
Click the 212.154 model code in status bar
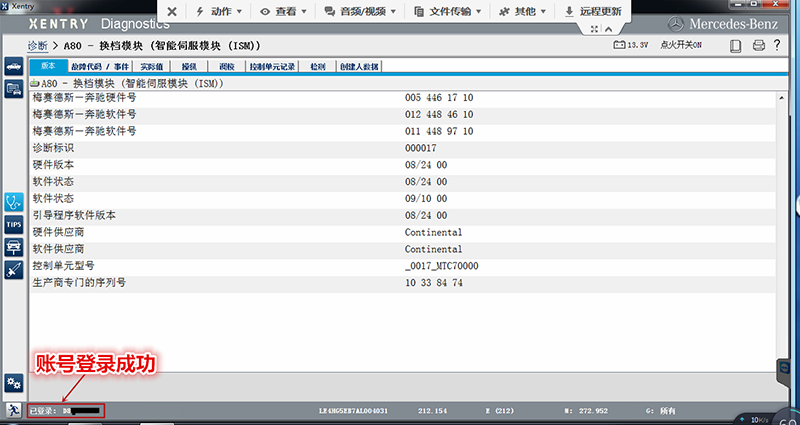point(432,411)
